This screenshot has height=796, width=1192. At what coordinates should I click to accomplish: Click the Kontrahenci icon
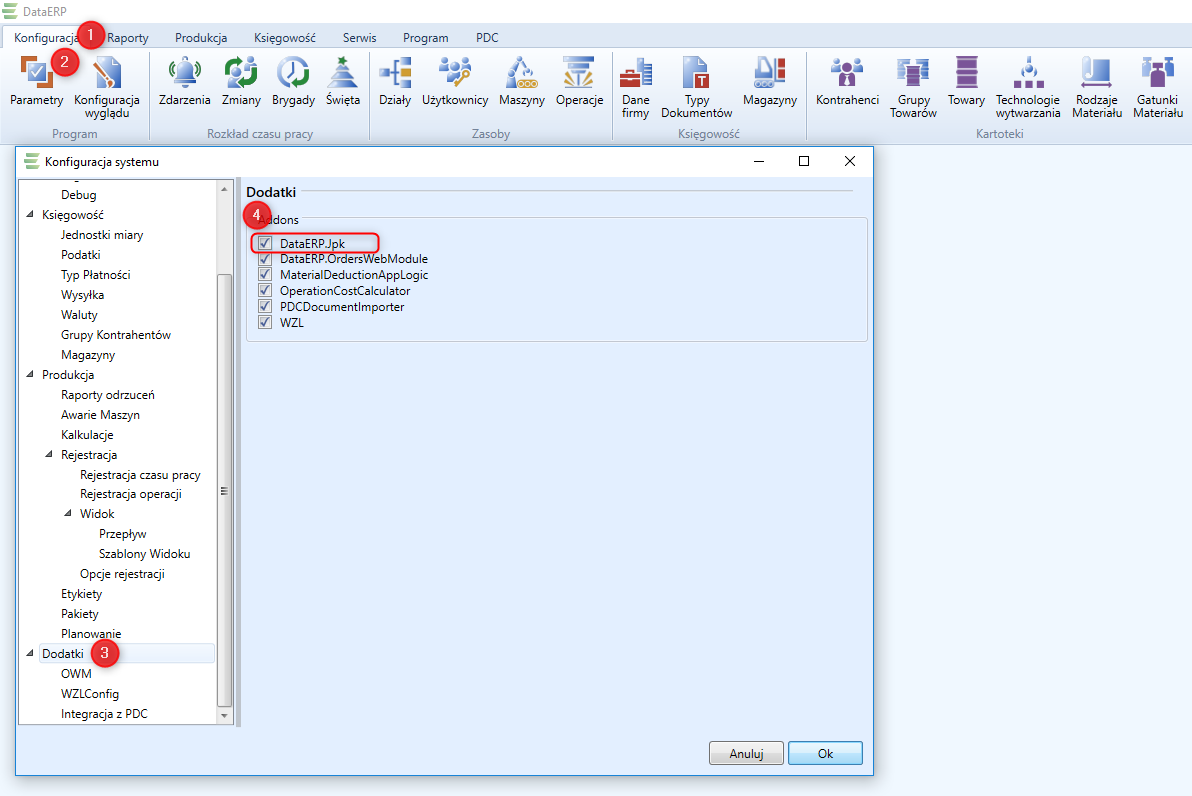pyautogui.click(x=847, y=74)
